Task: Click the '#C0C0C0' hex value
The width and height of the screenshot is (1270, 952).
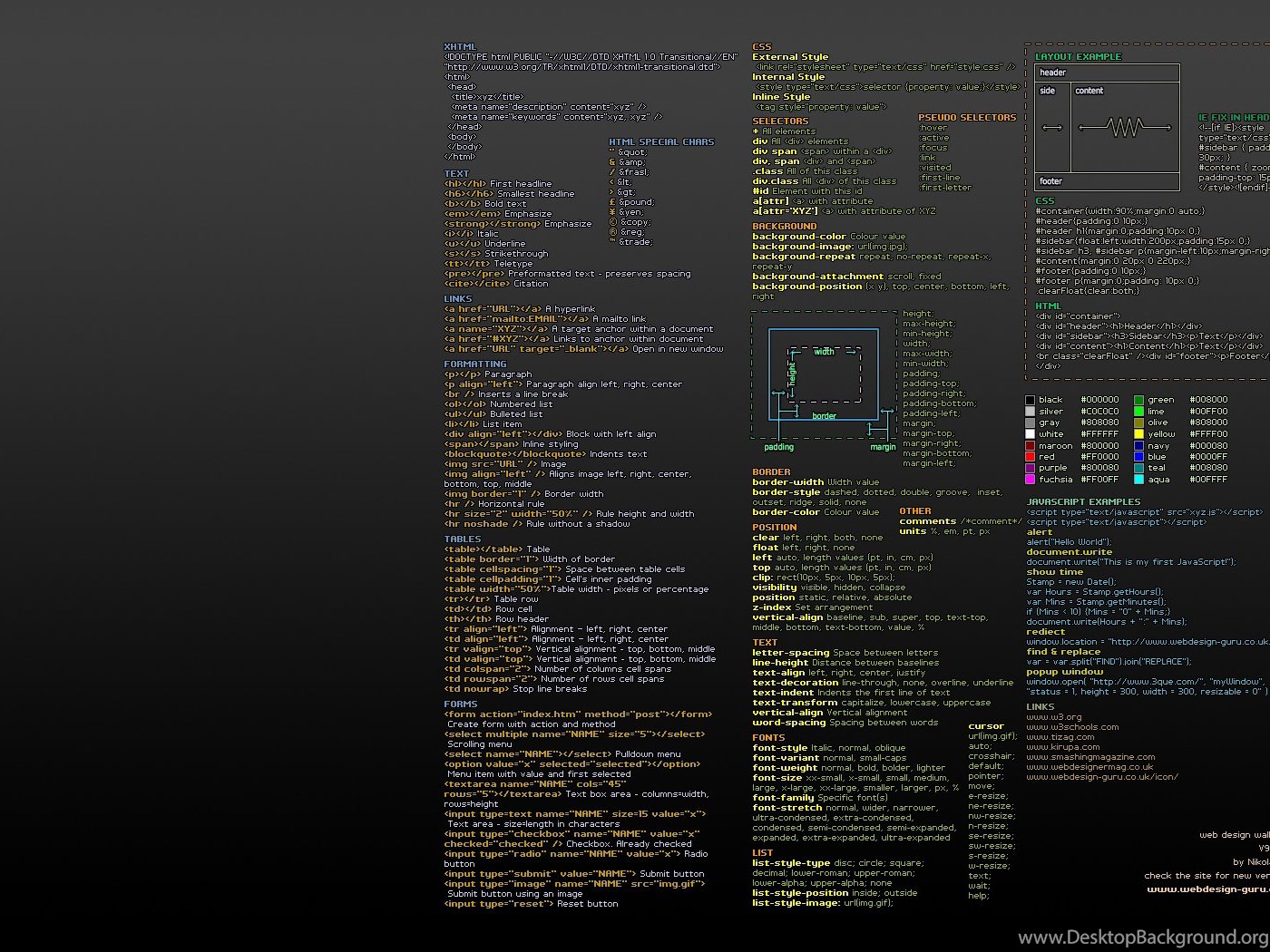Action: pos(1099,412)
